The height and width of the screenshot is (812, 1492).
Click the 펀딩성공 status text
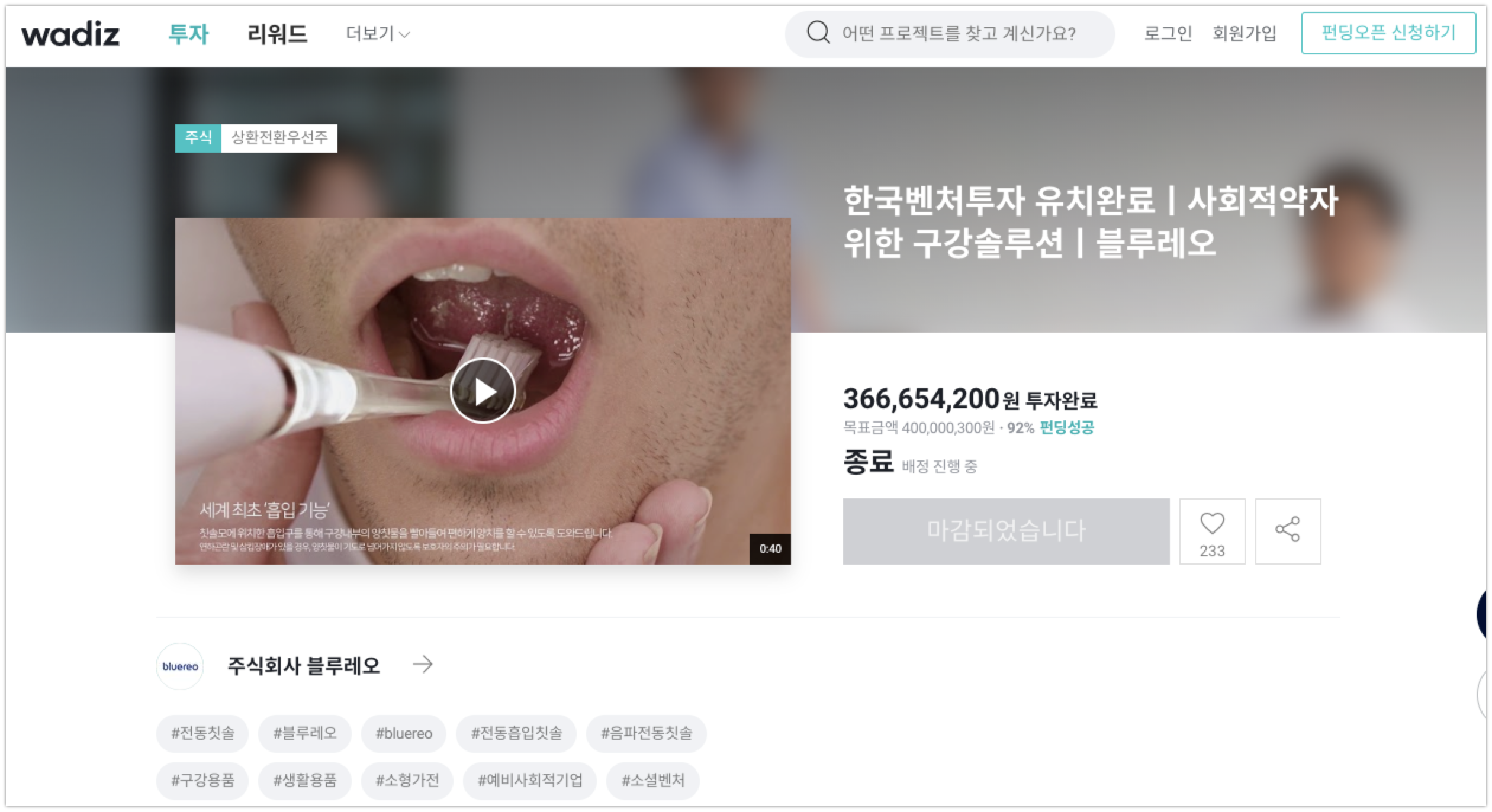(x=1067, y=427)
